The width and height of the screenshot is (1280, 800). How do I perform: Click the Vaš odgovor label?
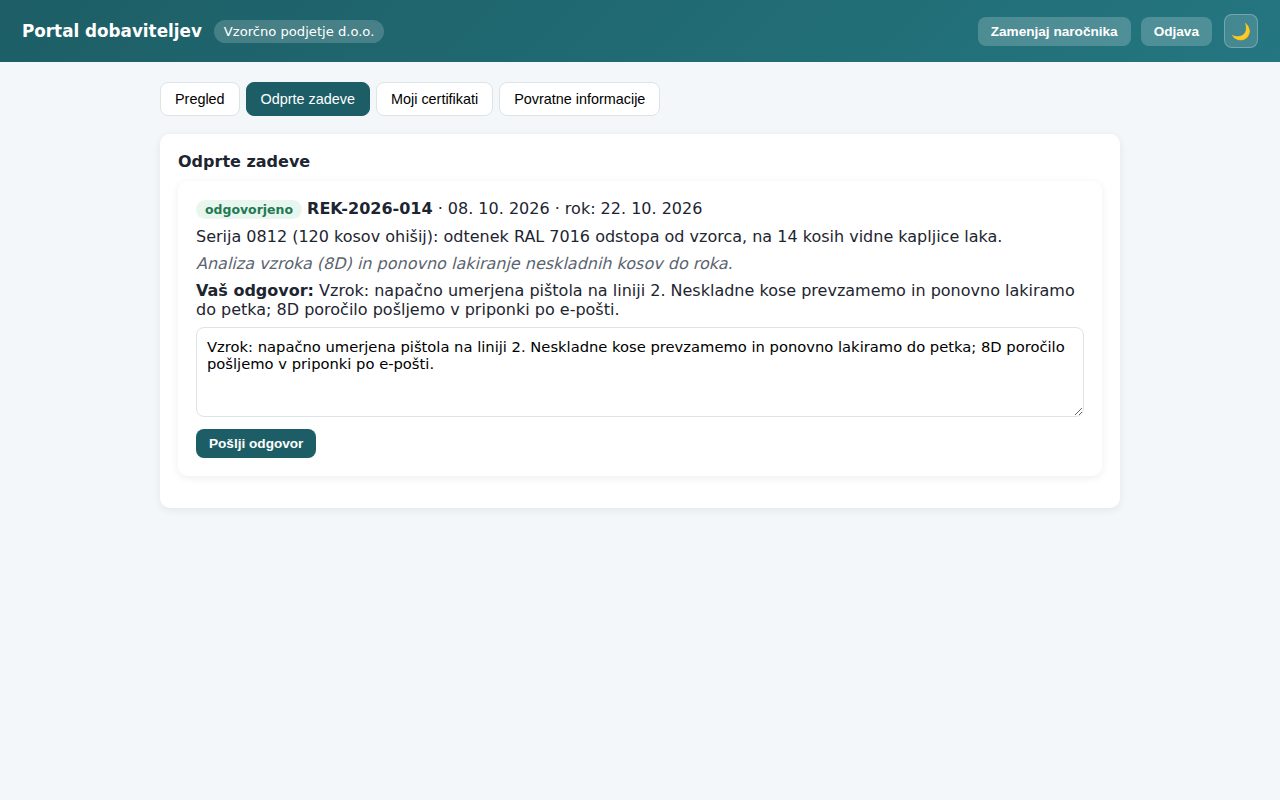(x=255, y=290)
